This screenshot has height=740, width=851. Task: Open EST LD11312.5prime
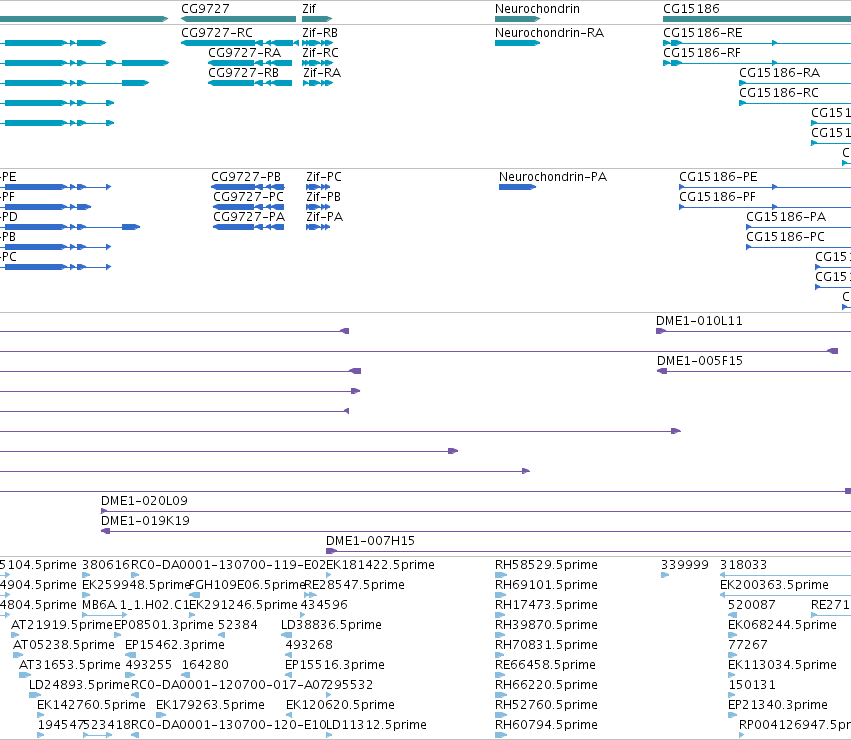(376, 725)
